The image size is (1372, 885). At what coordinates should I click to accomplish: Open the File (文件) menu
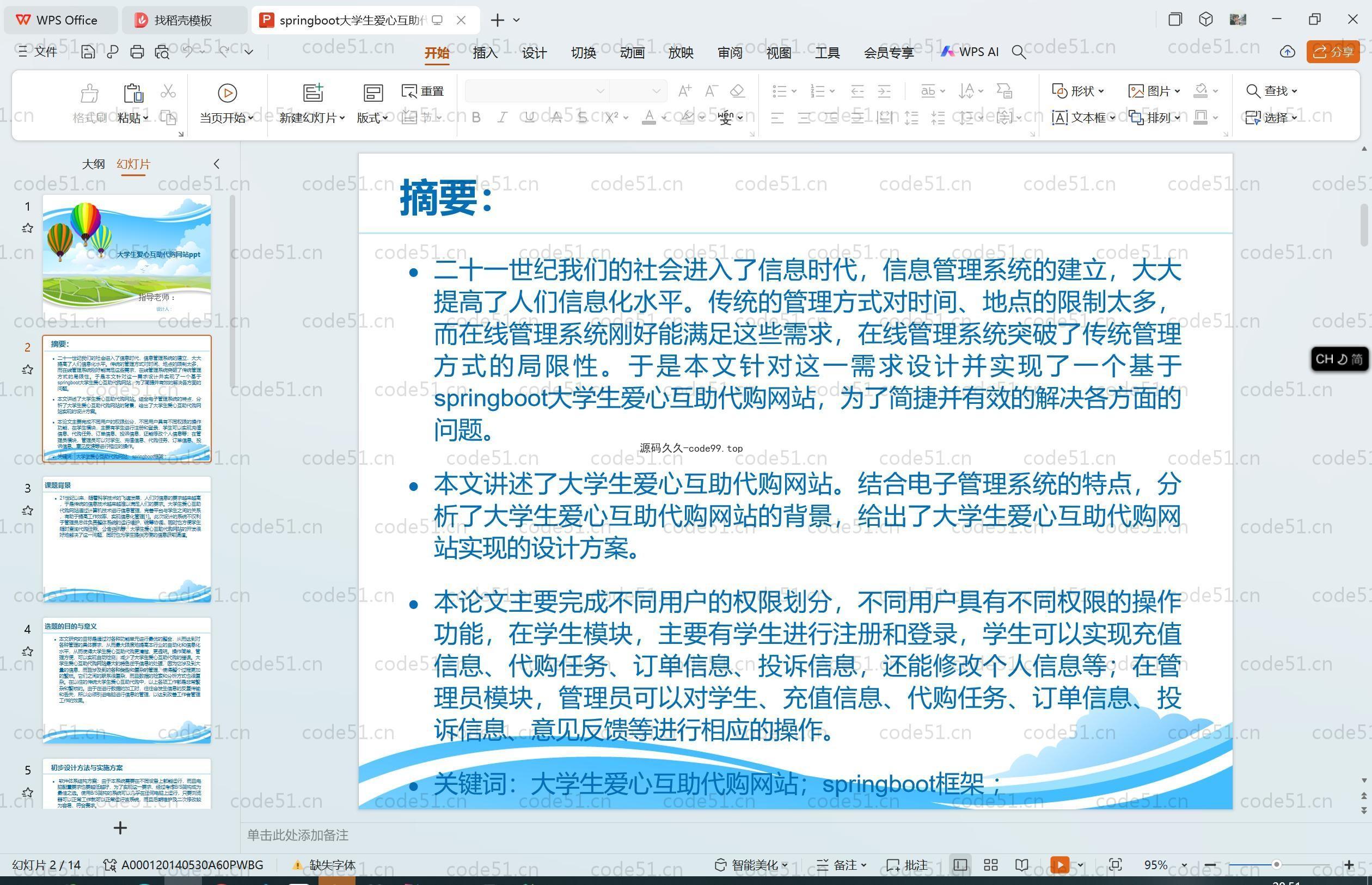(x=38, y=52)
